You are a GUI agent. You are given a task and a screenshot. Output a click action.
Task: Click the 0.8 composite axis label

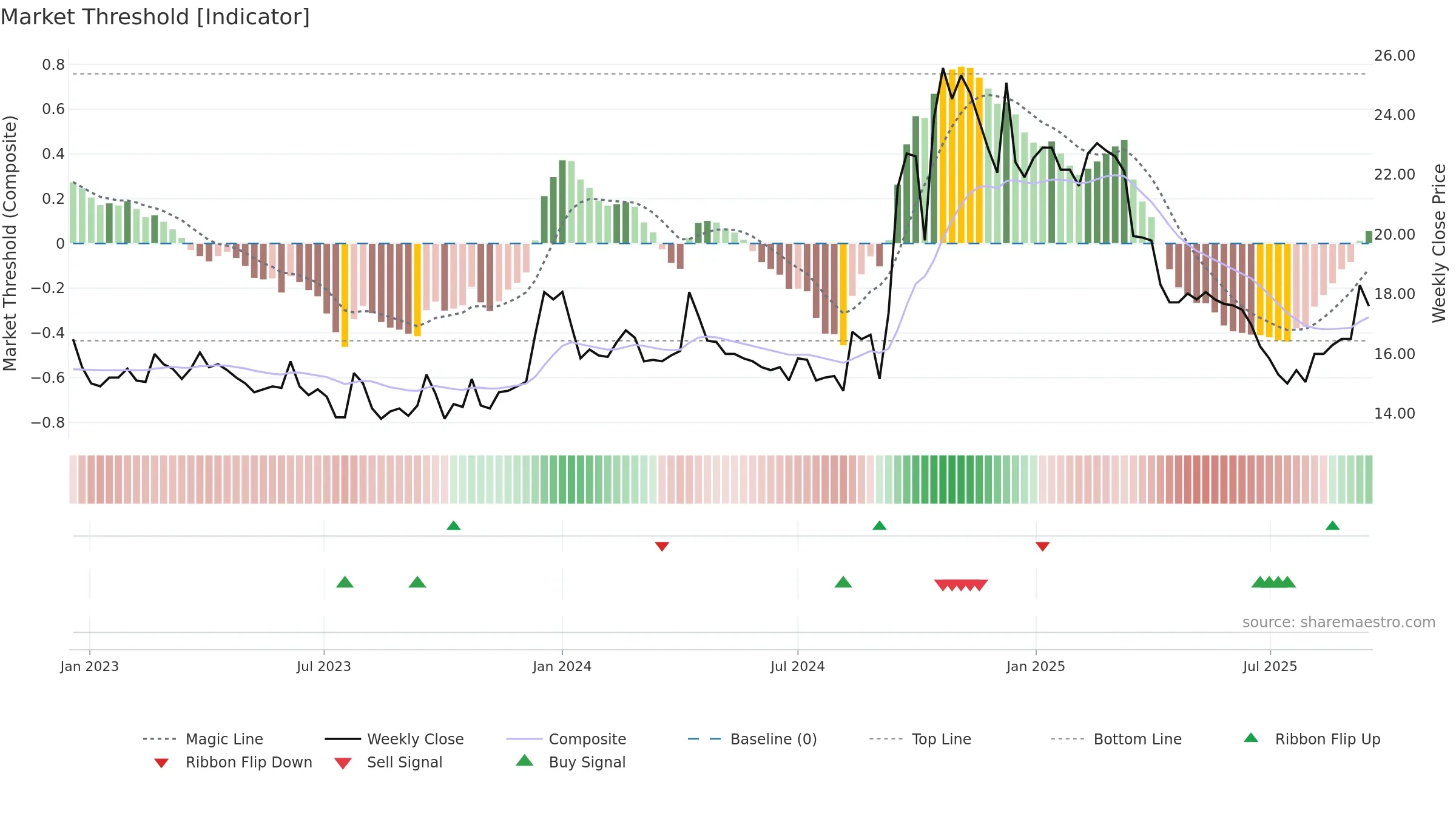(53, 64)
